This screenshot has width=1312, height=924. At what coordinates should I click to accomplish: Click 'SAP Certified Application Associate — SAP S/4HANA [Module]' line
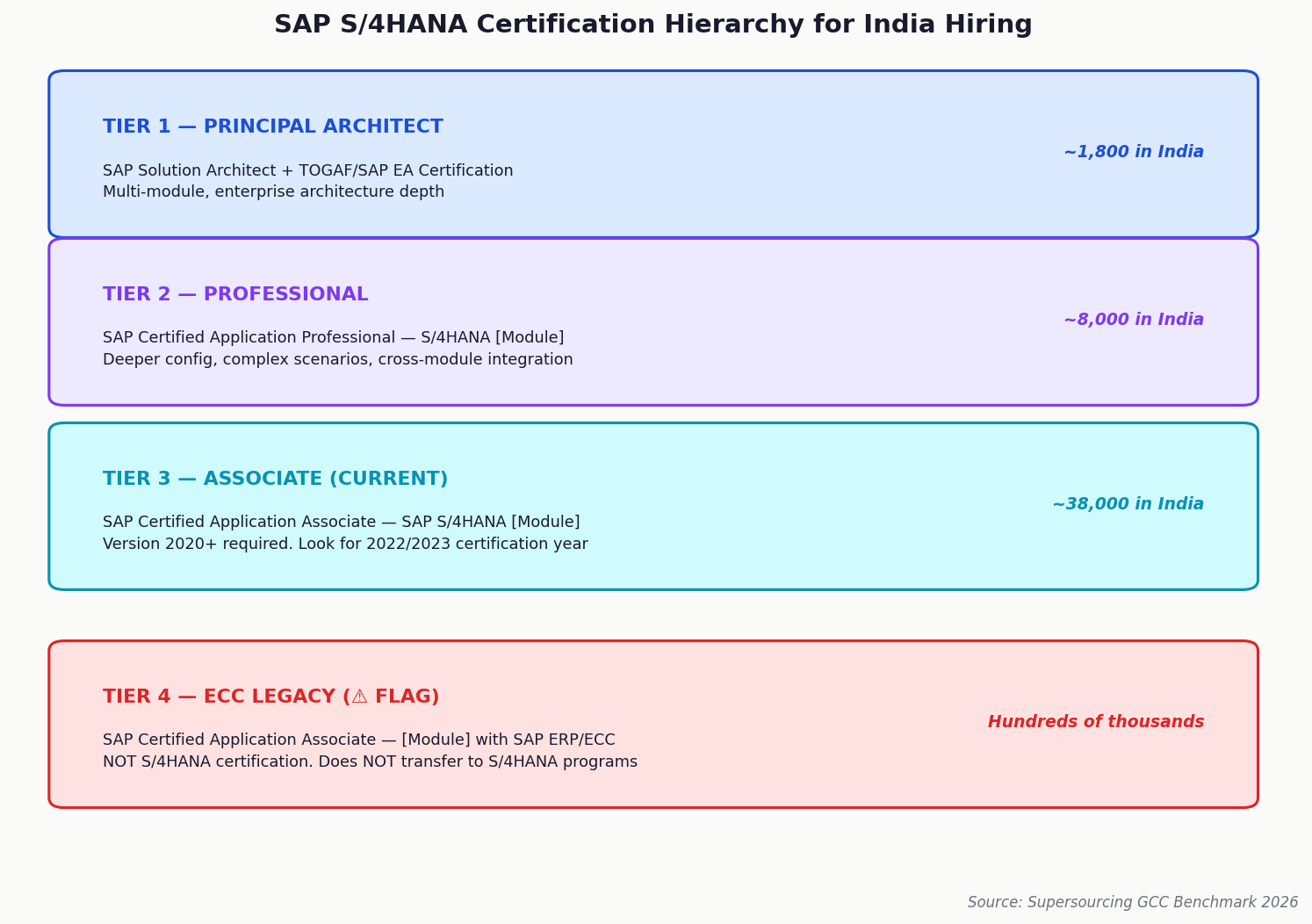click(x=342, y=523)
